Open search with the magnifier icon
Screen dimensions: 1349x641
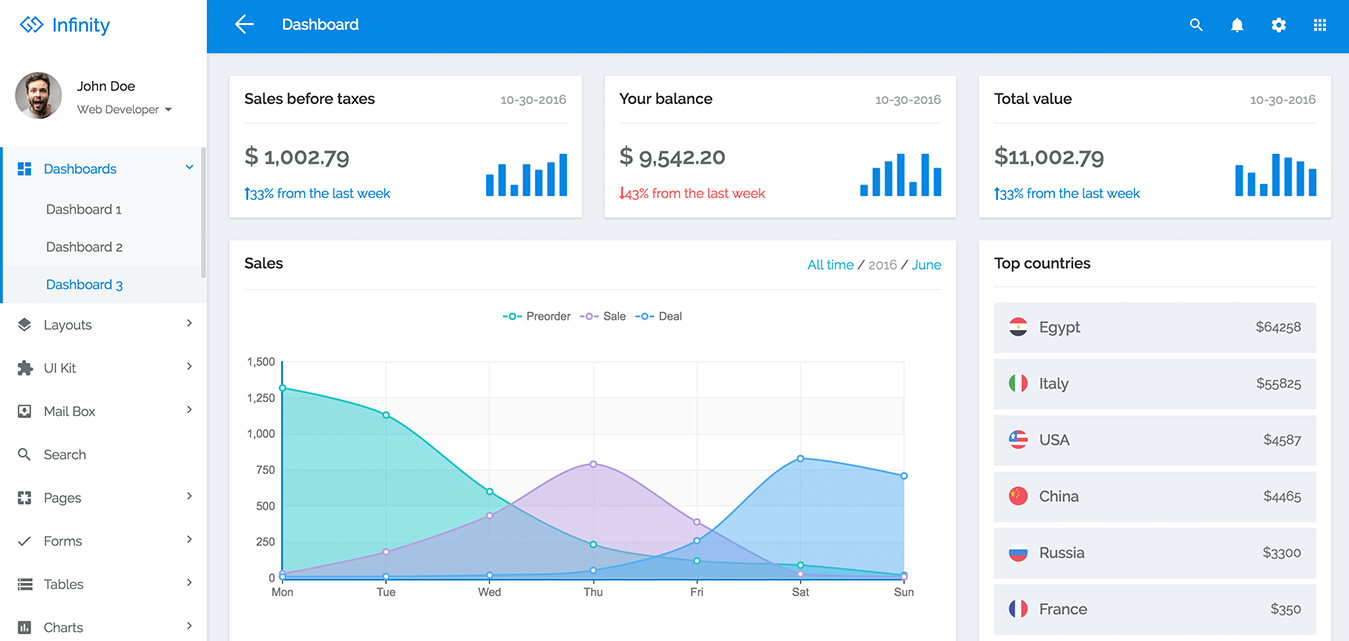click(x=1196, y=25)
